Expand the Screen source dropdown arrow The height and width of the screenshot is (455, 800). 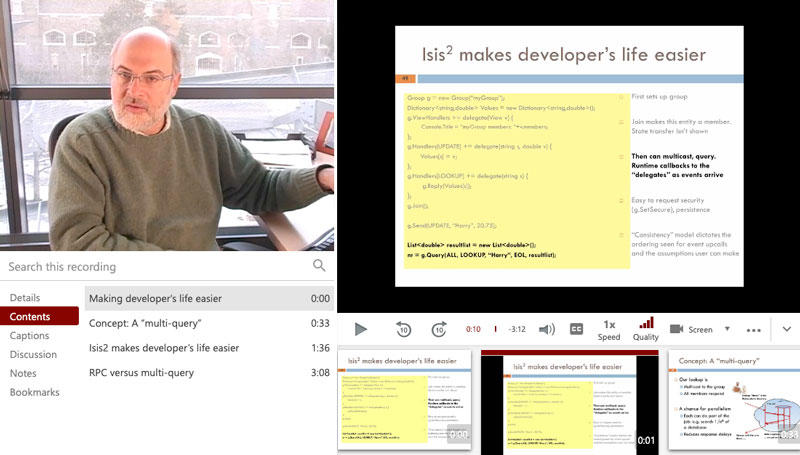[727, 329]
